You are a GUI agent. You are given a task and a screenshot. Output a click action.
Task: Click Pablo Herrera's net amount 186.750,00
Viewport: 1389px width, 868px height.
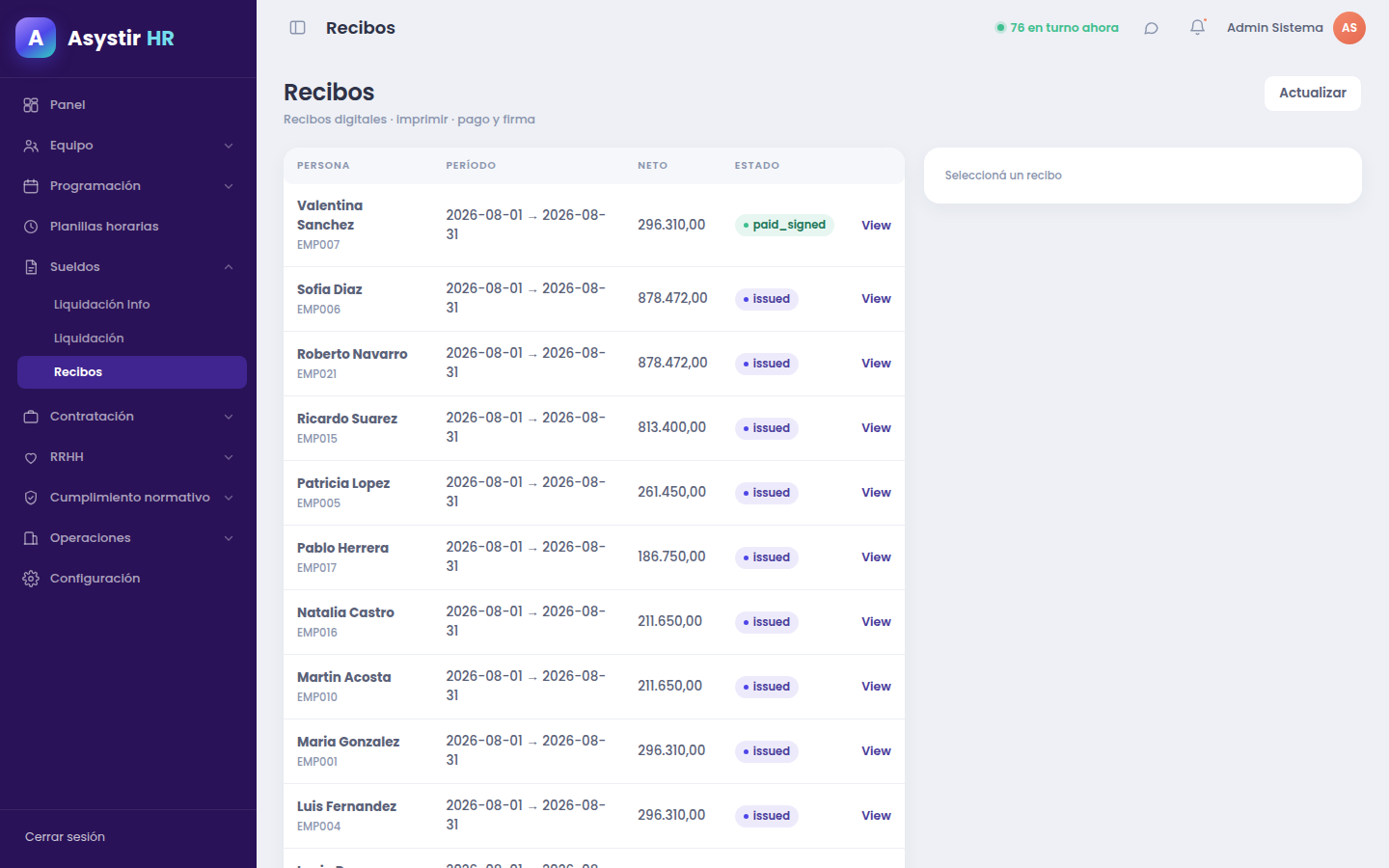(671, 556)
